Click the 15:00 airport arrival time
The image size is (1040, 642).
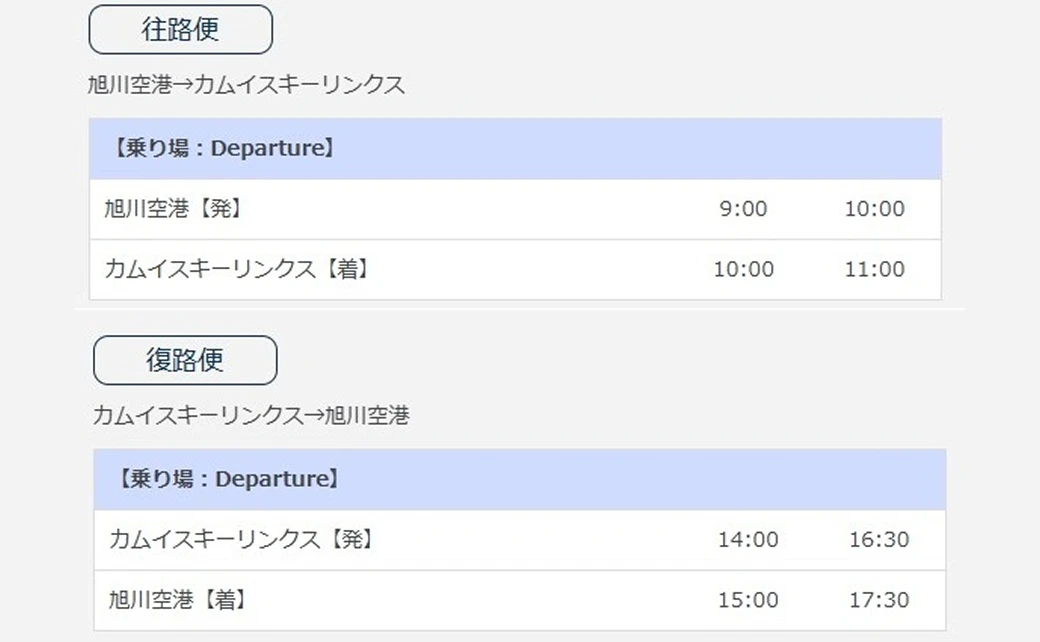click(748, 600)
